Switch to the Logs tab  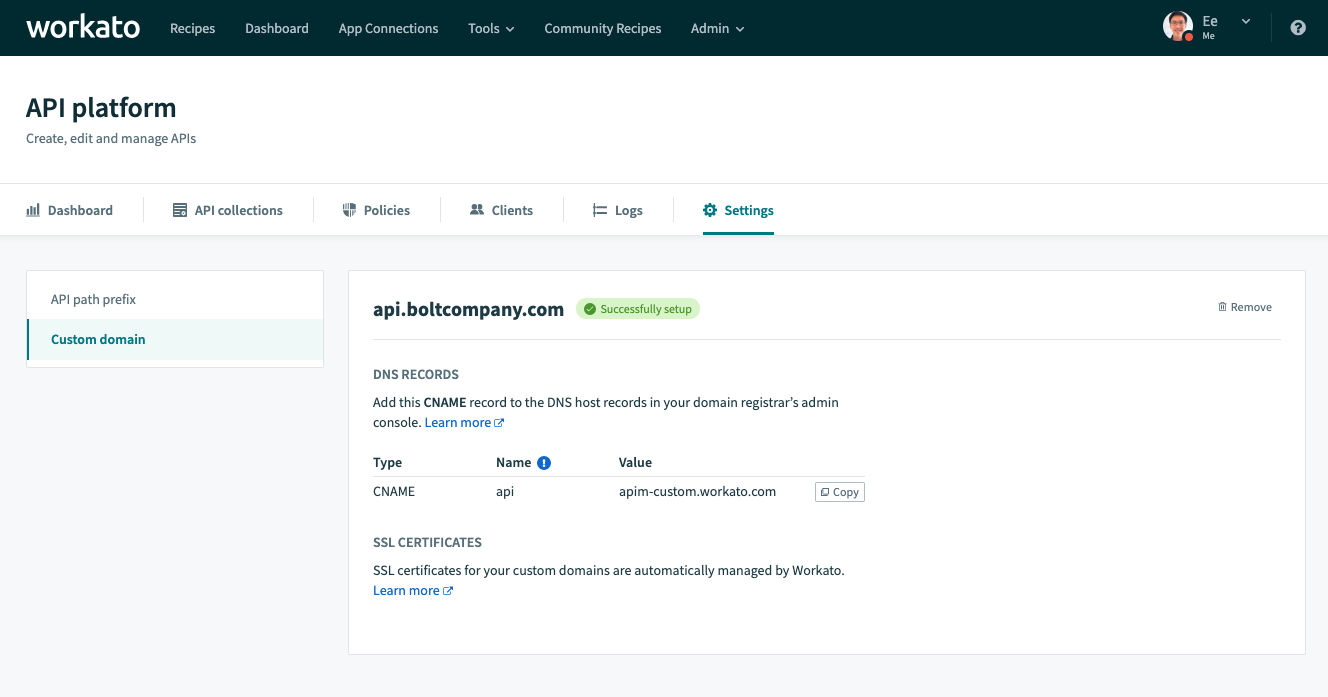click(x=618, y=210)
